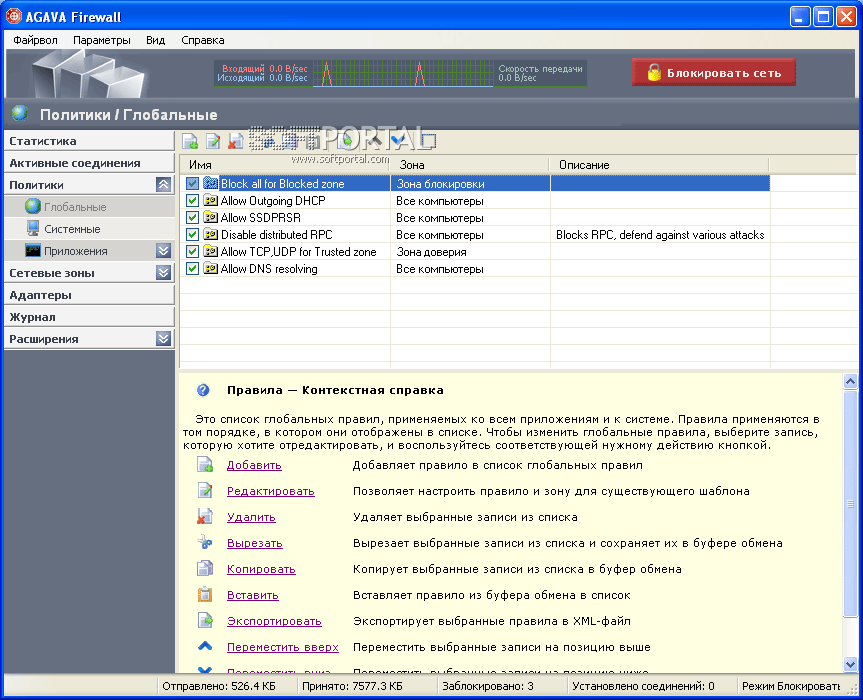Click the Delete rule toolbar icon
Image resolution: width=863 pixels, height=700 pixels.
coord(235,141)
